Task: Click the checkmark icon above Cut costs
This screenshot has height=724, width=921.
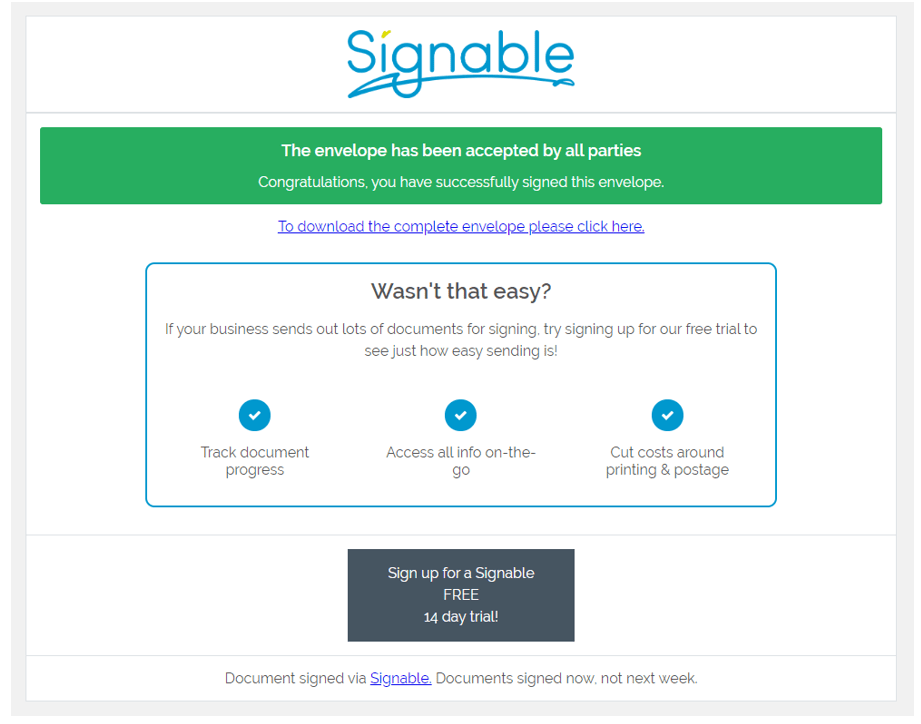Action: tap(667, 415)
